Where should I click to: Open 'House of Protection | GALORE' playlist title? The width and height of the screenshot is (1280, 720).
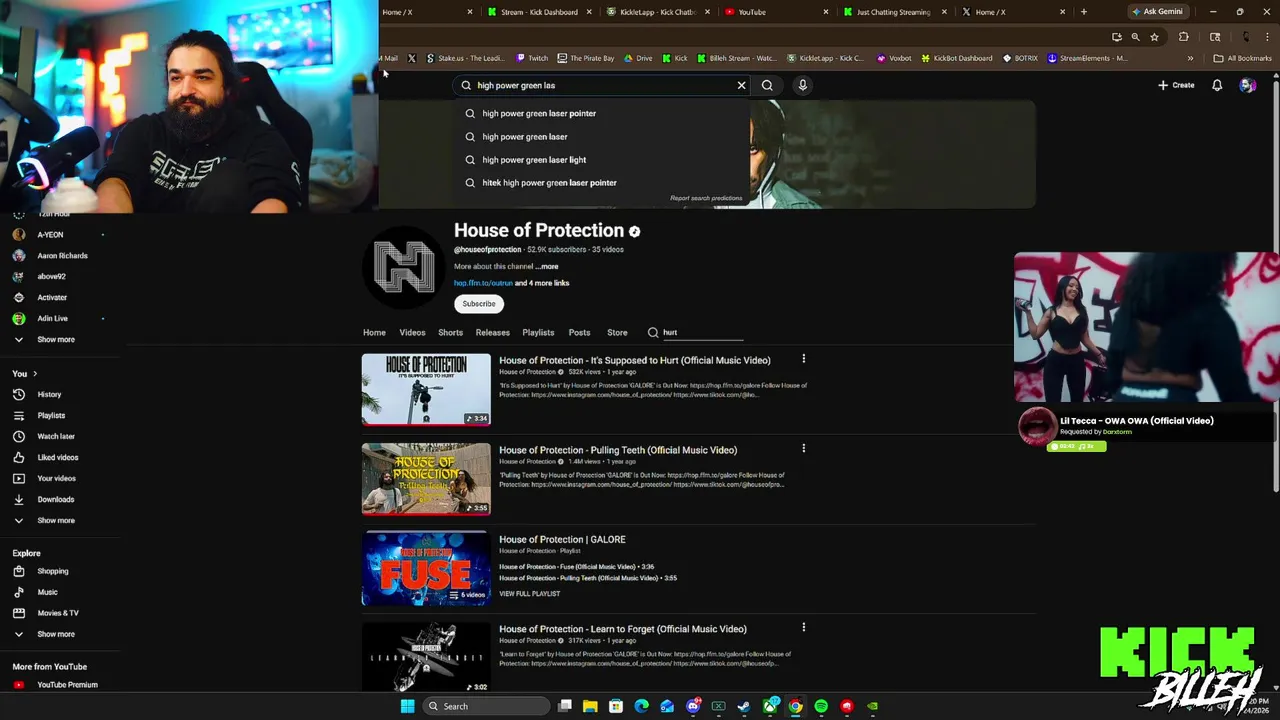[x=562, y=539]
